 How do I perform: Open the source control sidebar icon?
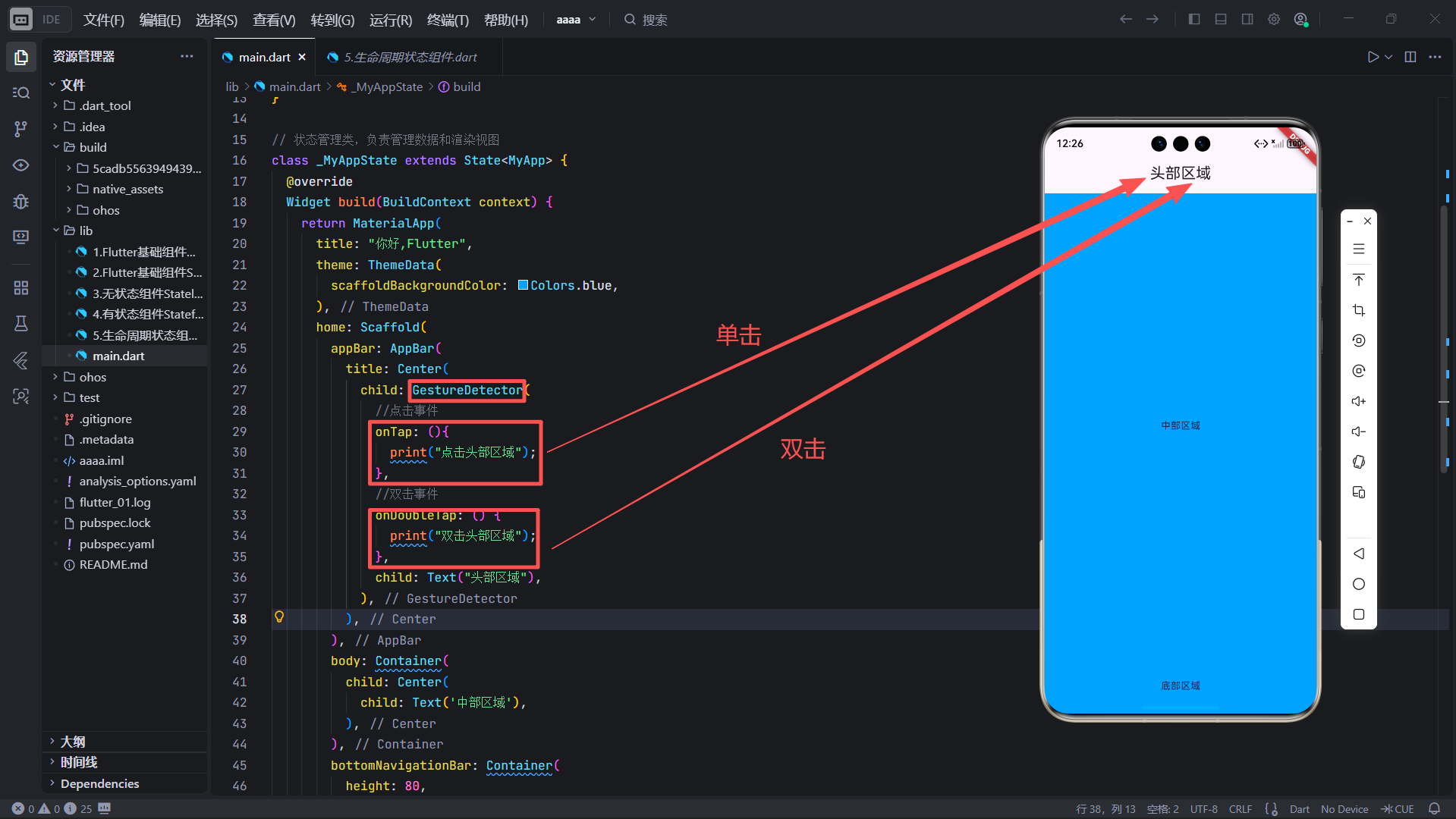pyautogui.click(x=20, y=129)
